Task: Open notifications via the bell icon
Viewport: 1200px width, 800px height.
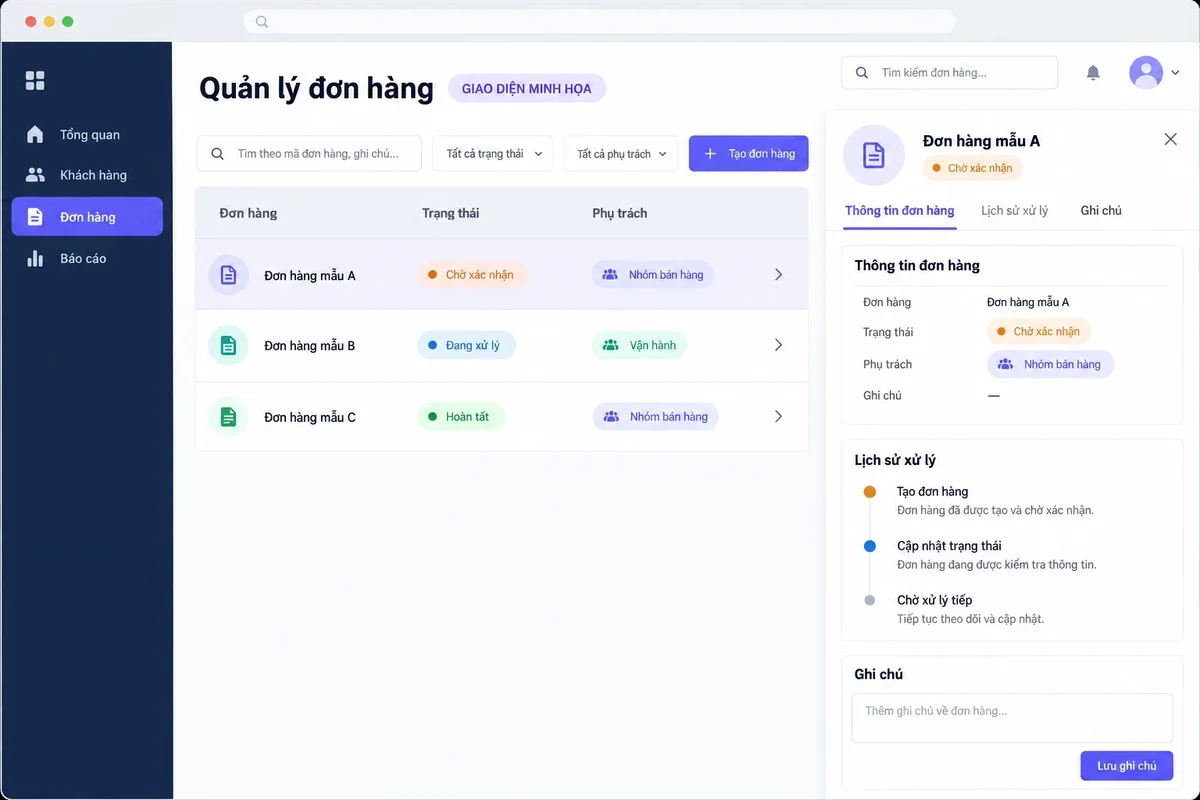Action: (x=1093, y=73)
